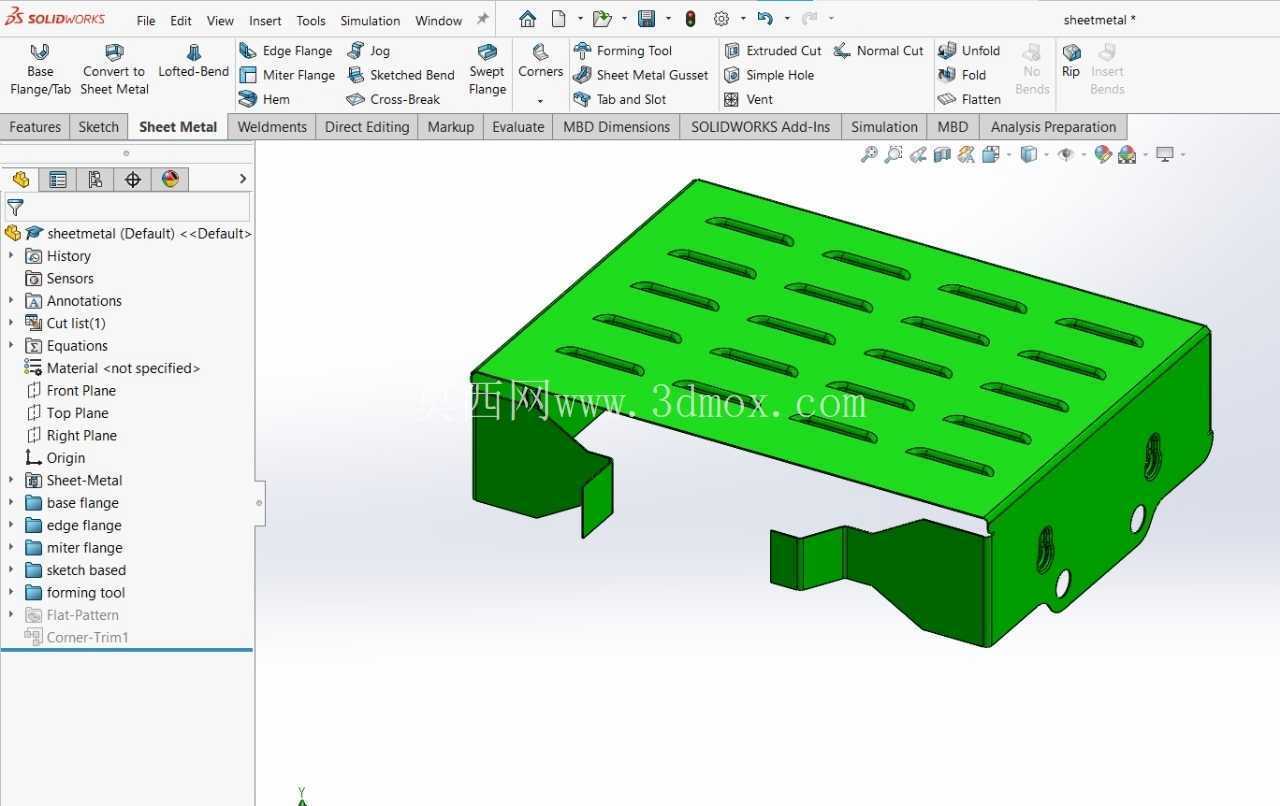The width and height of the screenshot is (1280, 806).
Task: Open the DisplayManager tab with the color ball
Action: click(x=170, y=179)
